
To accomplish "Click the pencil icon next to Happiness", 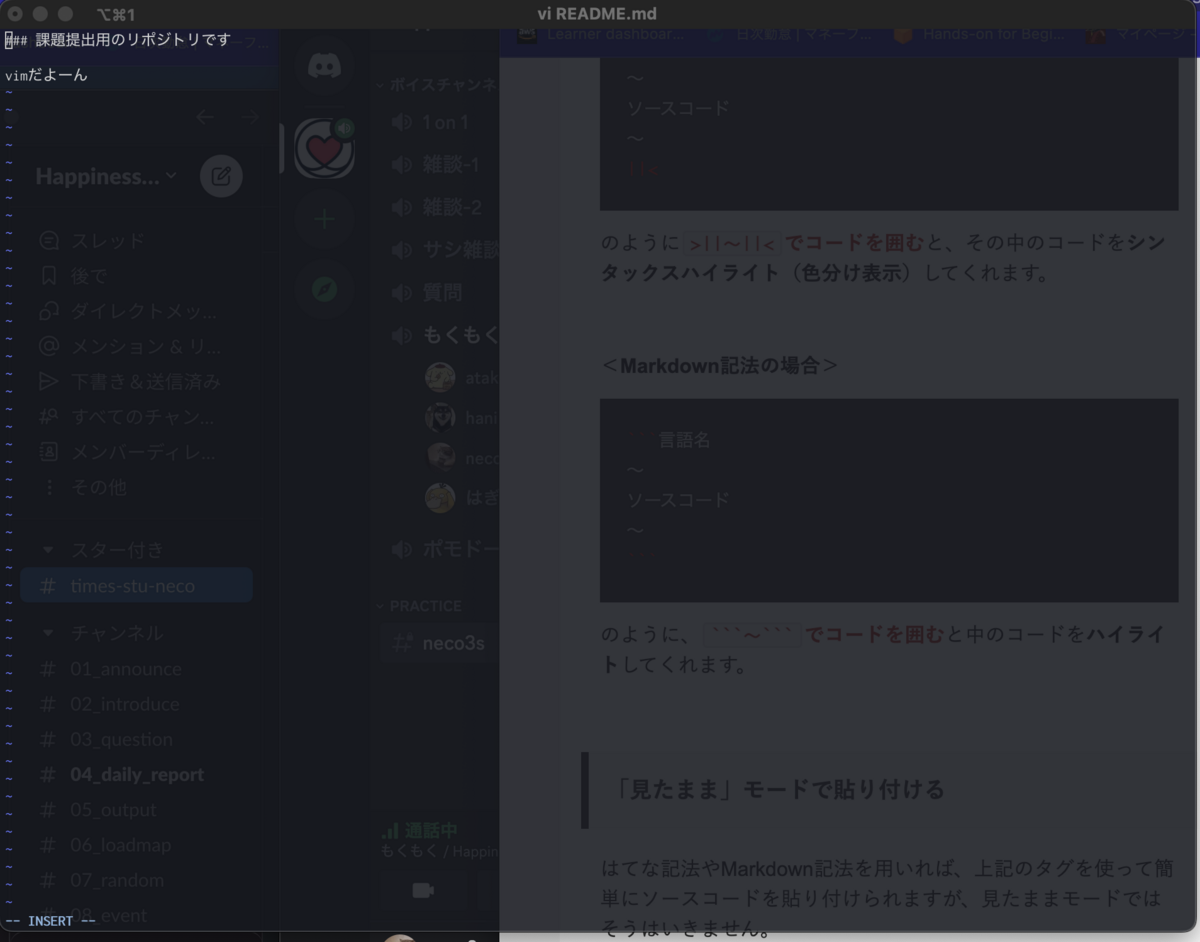I will coord(220,176).
